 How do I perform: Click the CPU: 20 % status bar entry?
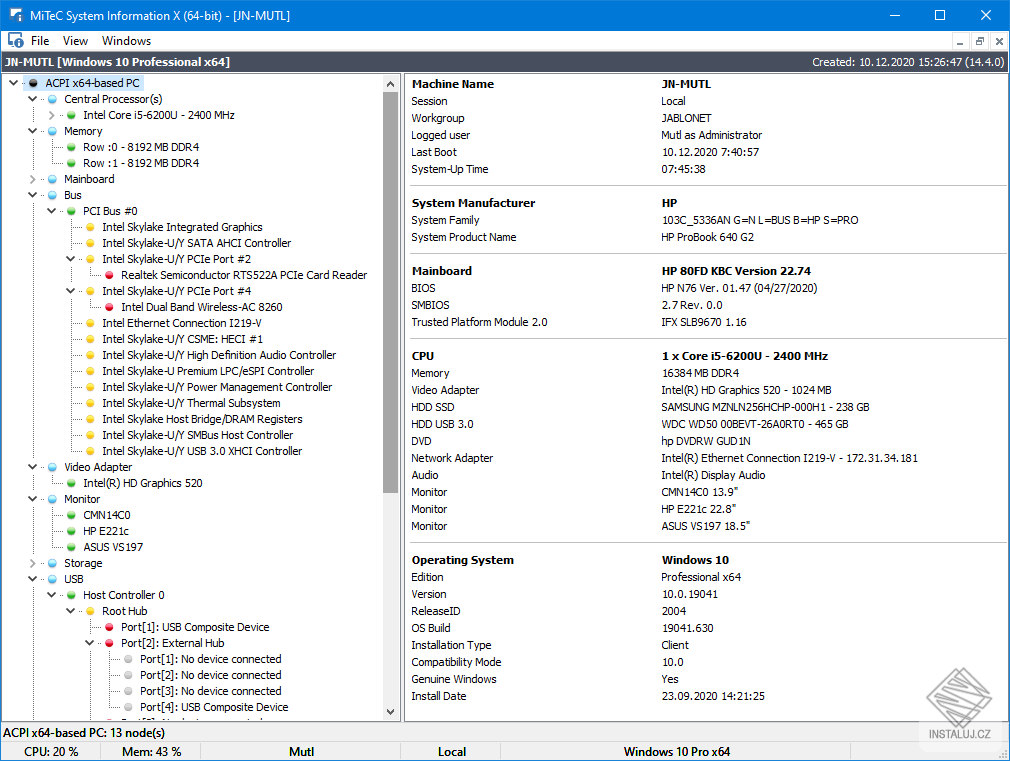[x=51, y=752]
